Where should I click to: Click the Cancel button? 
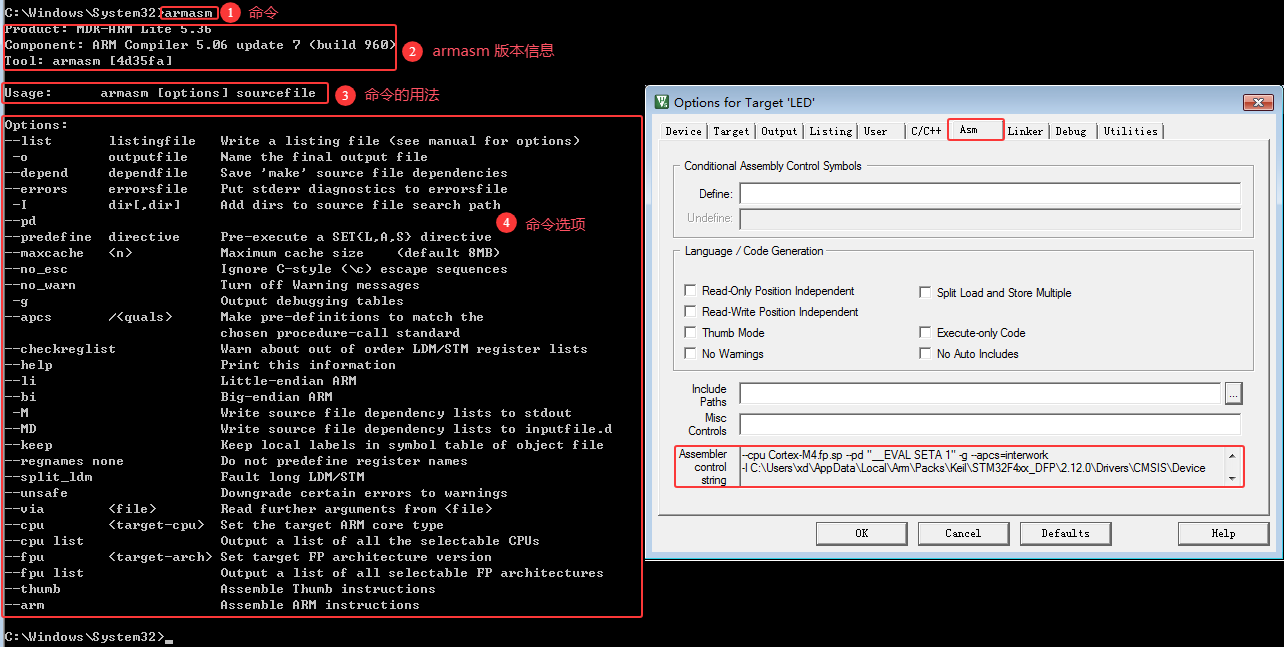pyautogui.click(x=963, y=533)
